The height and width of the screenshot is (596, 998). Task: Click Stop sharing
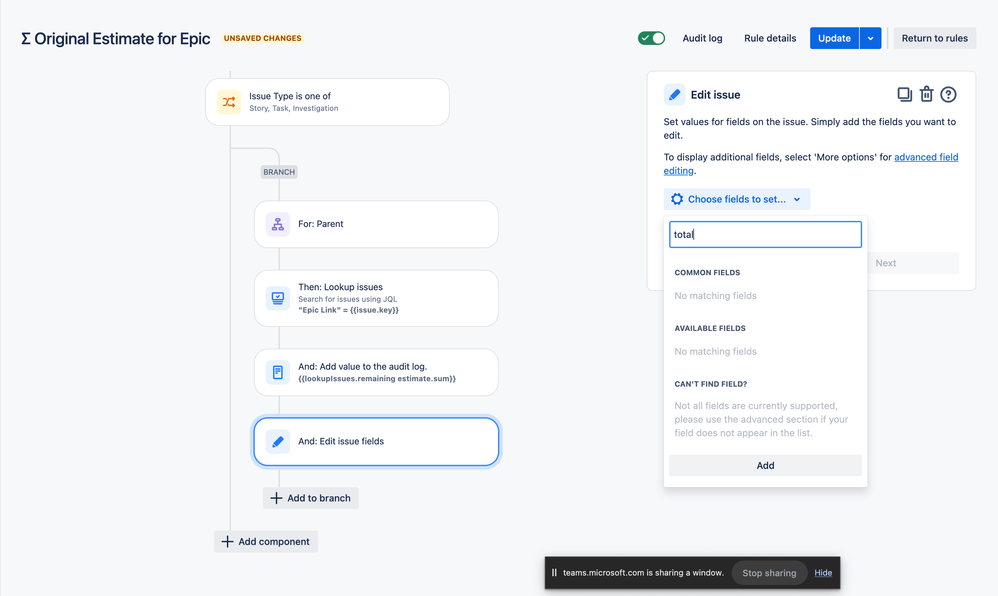point(769,572)
